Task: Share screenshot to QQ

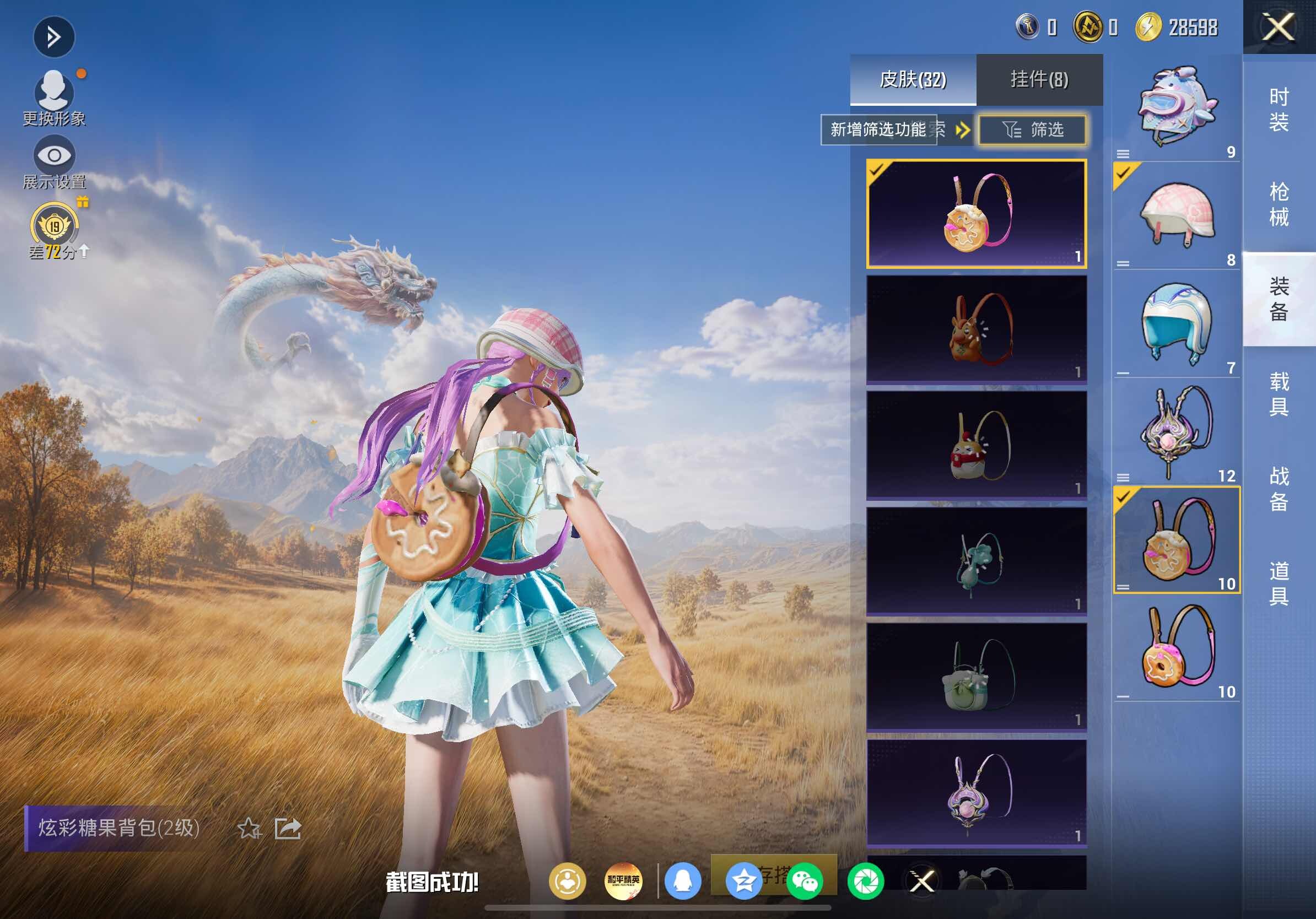Action: click(683, 881)
